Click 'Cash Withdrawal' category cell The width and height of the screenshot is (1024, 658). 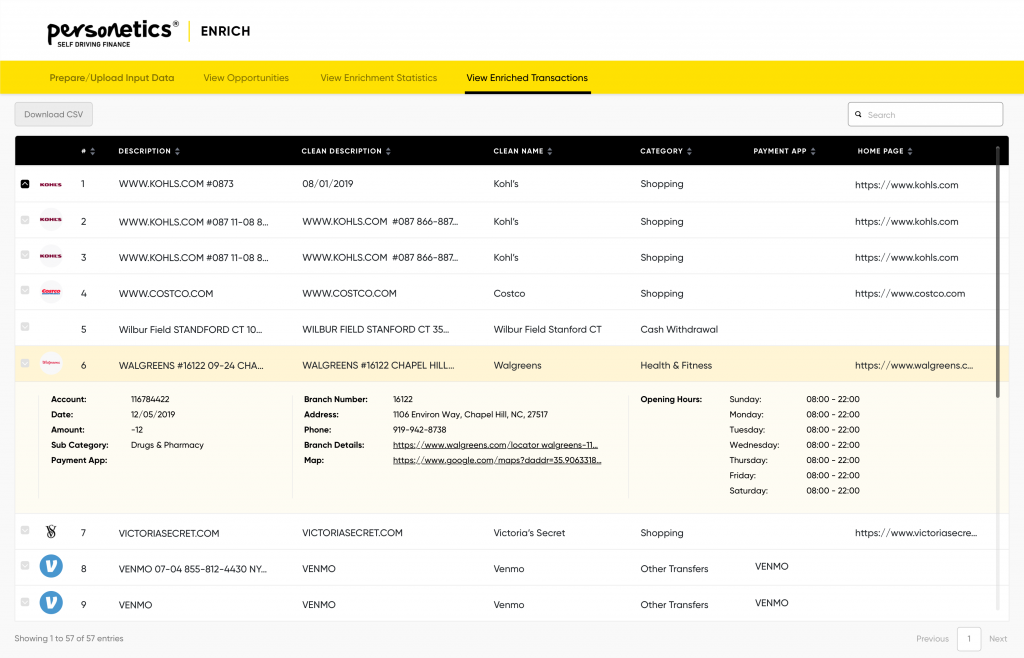tap(679, 330)
